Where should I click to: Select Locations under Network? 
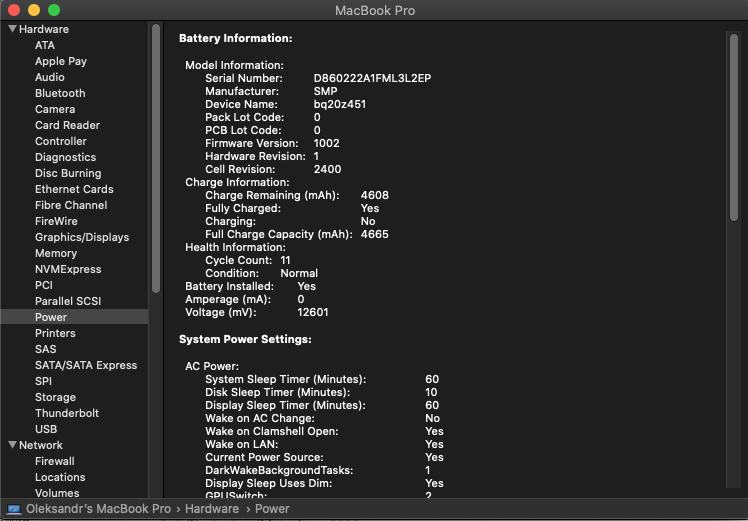60,477
